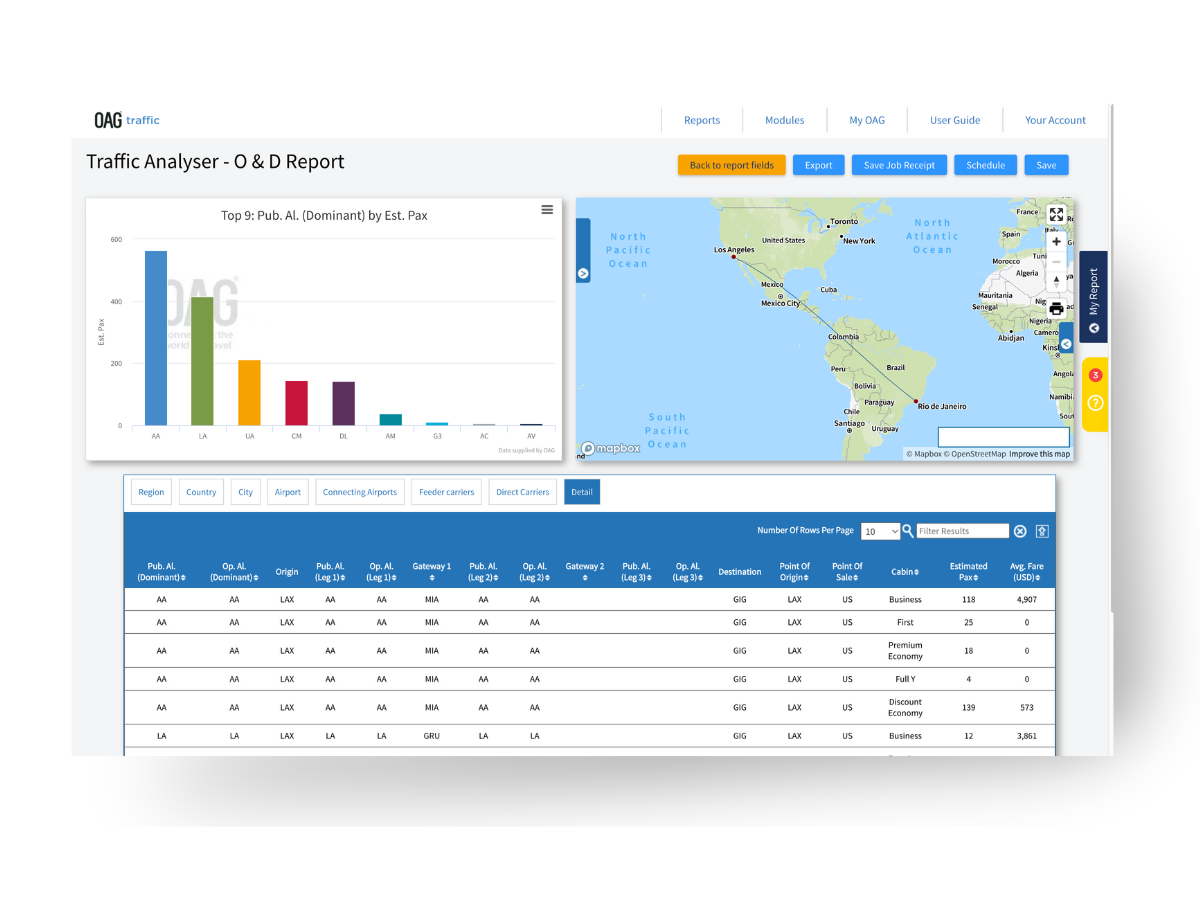1200x900 pixels.
Task: Open the chart hamburger menu
Action: [547, 210]
